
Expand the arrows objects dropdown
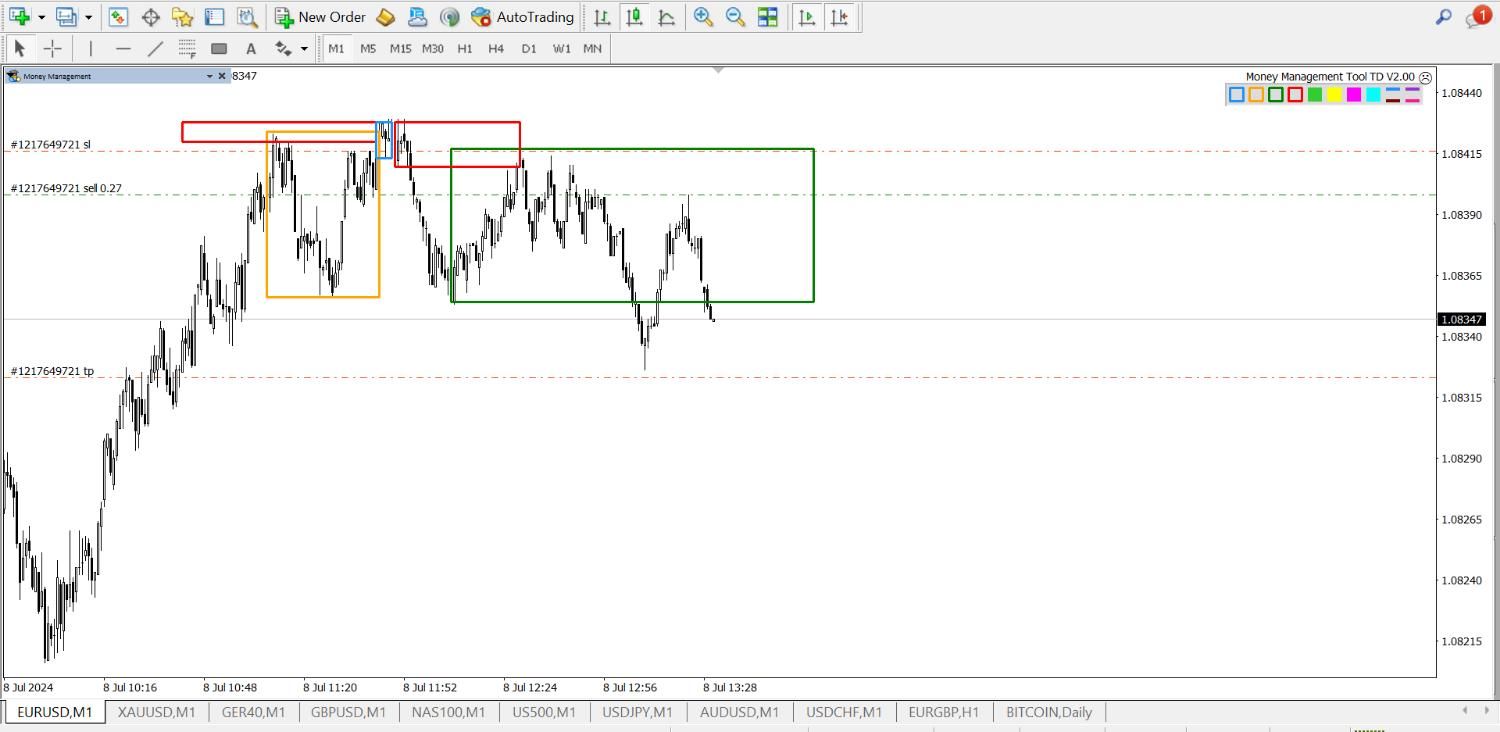point(304,48)
